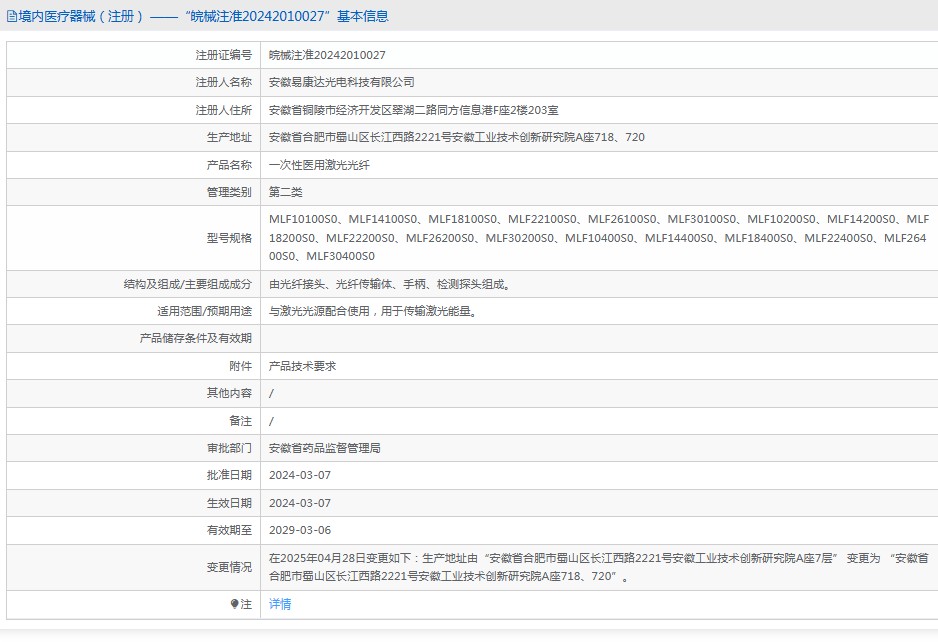The image size is (938, 642).
Task: Click the 批准日期 label
Action: [230, 475]
